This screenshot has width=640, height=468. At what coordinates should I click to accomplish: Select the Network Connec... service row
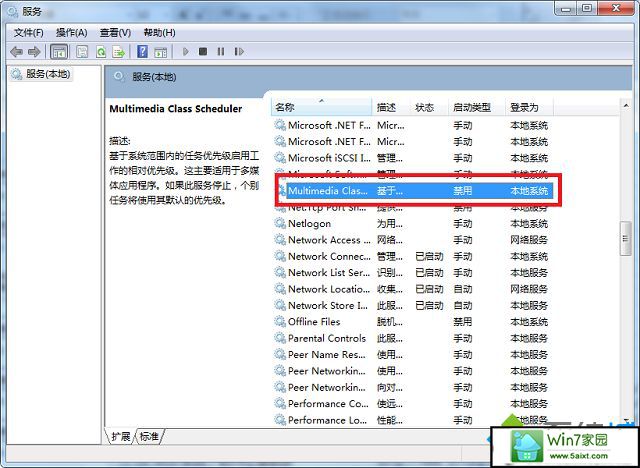point(413,256)
